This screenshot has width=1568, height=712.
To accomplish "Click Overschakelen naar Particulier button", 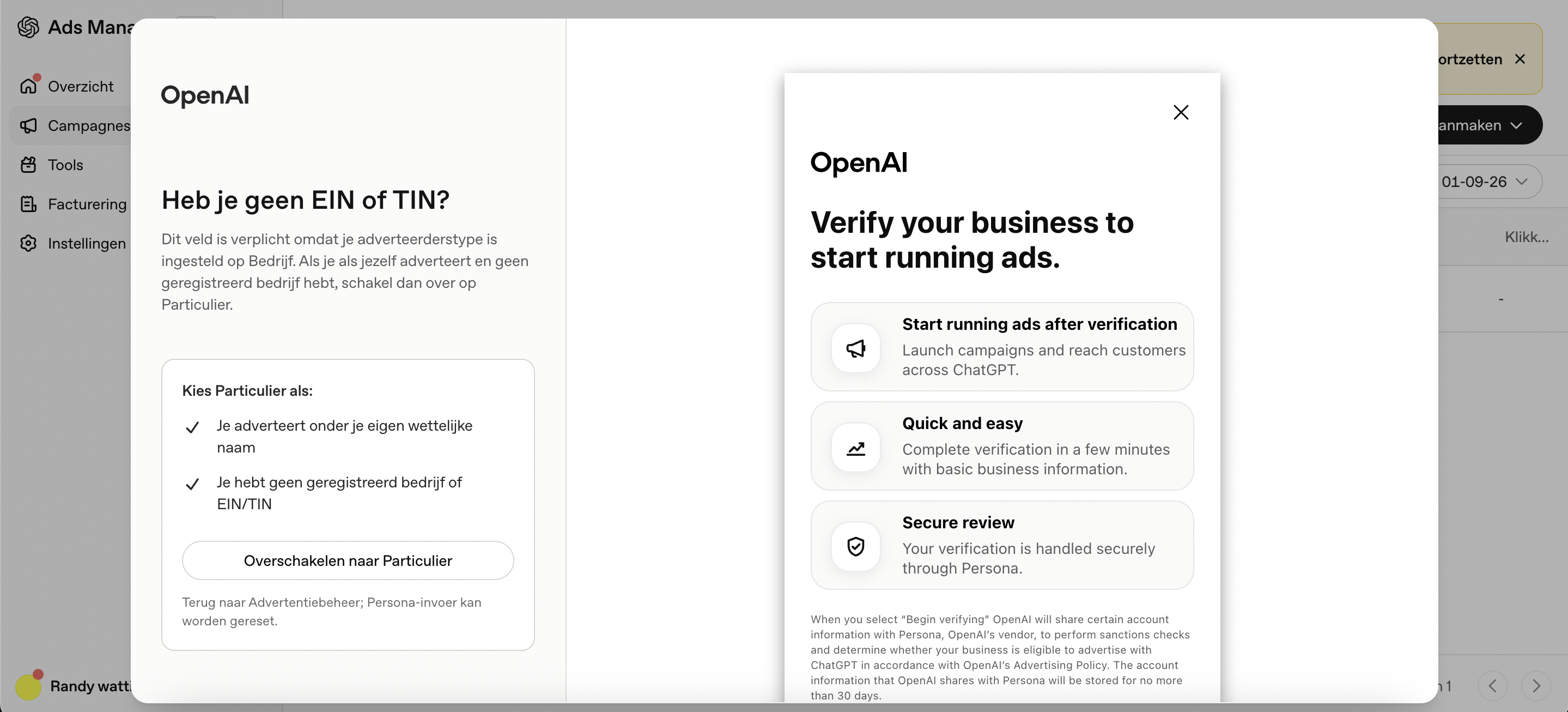I will pyautogui.click(x=348, y=560).
